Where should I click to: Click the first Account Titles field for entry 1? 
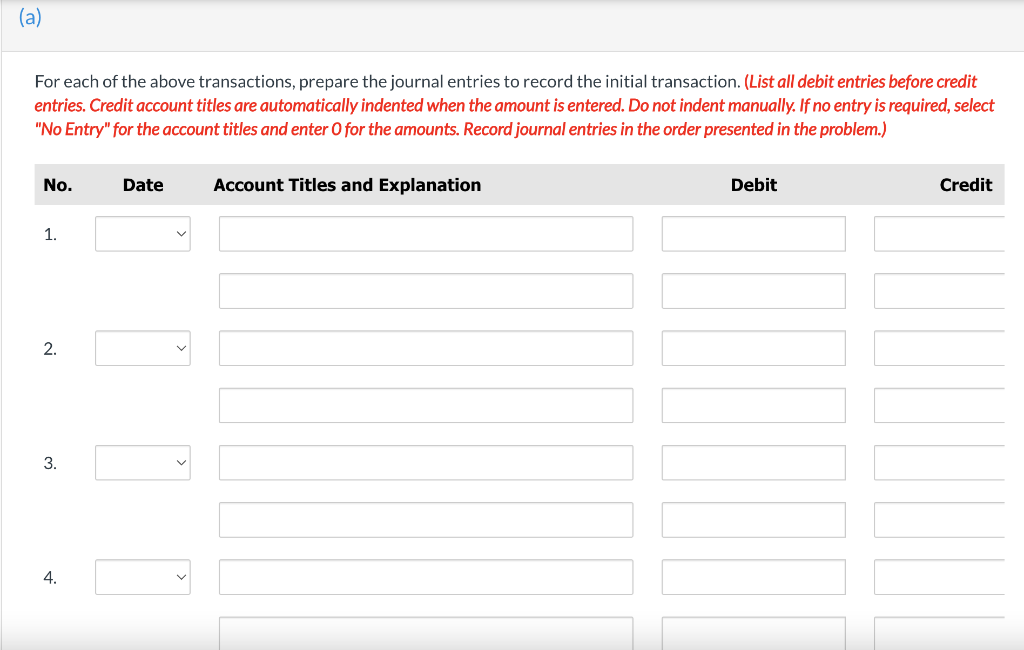[425, 233]
